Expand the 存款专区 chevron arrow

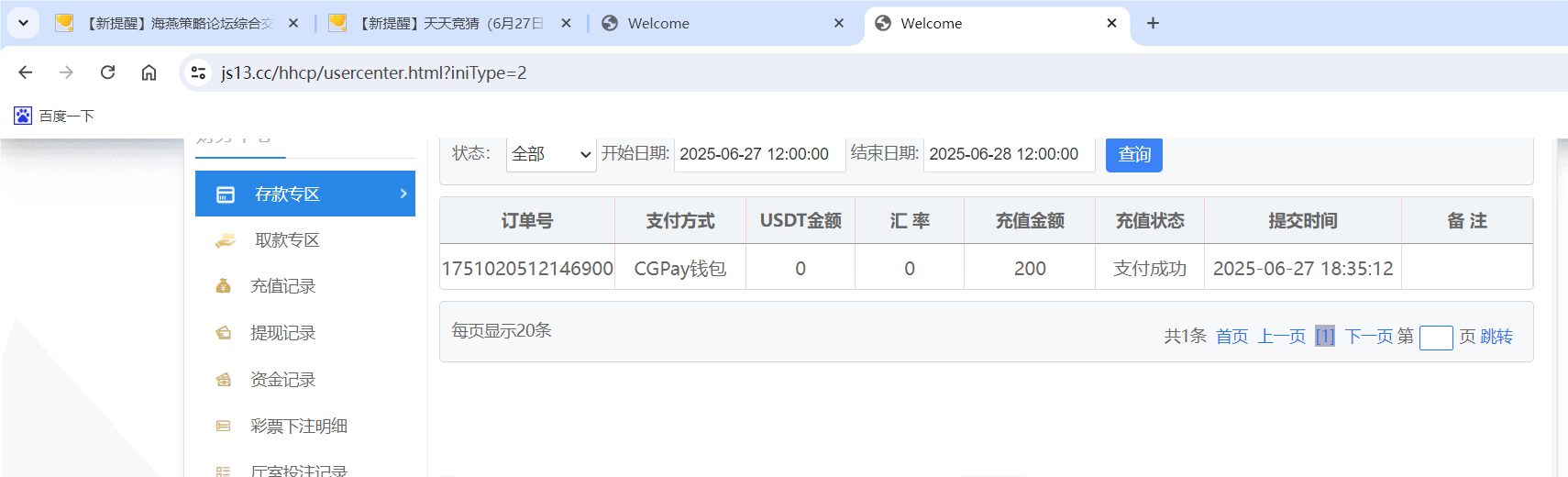[x=403, y=194]
